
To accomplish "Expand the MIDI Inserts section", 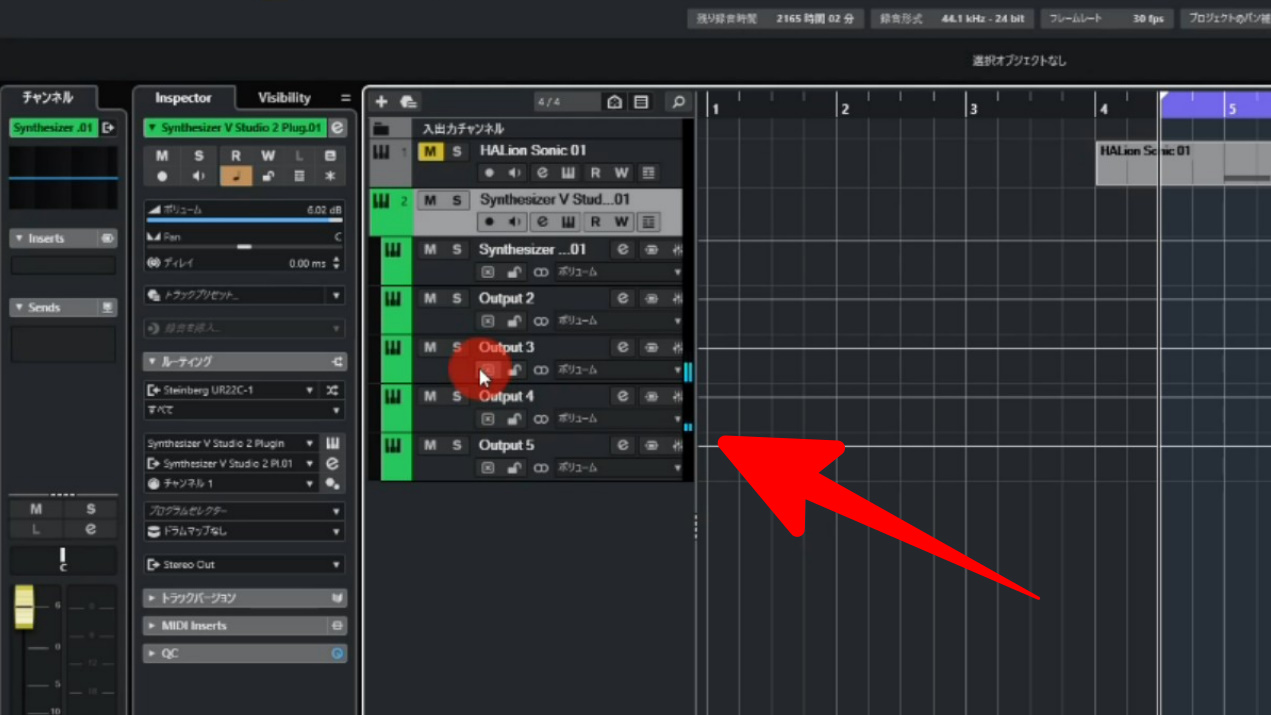I will point(152,626).
